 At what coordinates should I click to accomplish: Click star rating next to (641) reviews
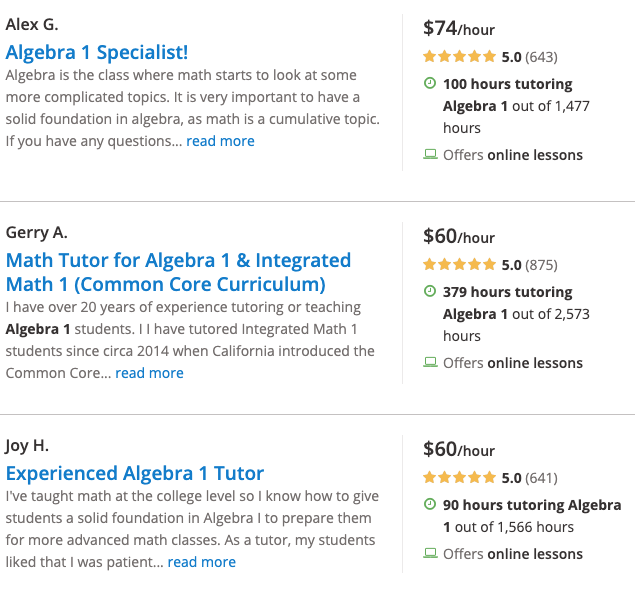pyautogui.click(x=459, y=477)
